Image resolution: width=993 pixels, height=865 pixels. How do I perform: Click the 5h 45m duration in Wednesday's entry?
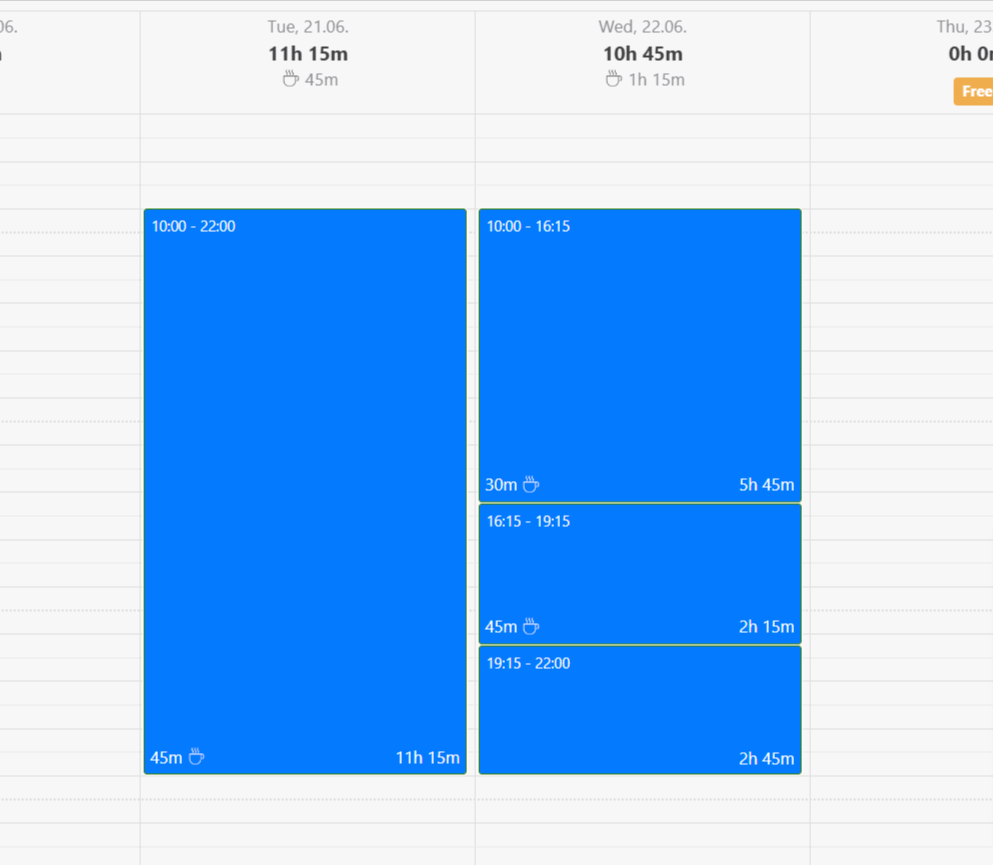(x=766, y=485)
